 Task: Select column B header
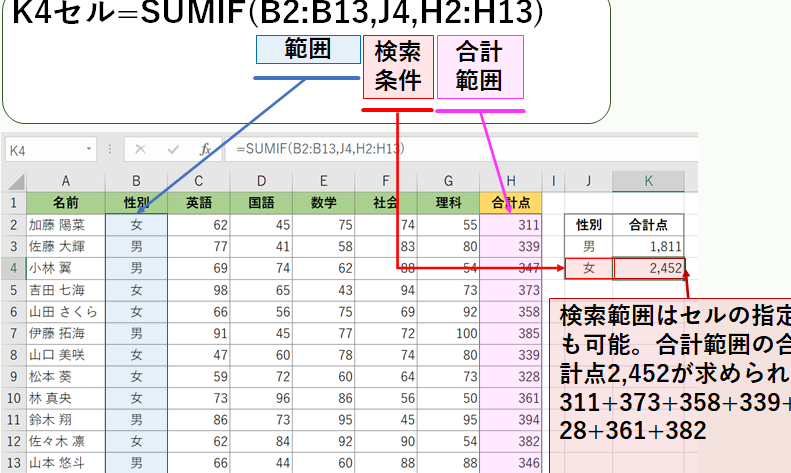(136, 181)
